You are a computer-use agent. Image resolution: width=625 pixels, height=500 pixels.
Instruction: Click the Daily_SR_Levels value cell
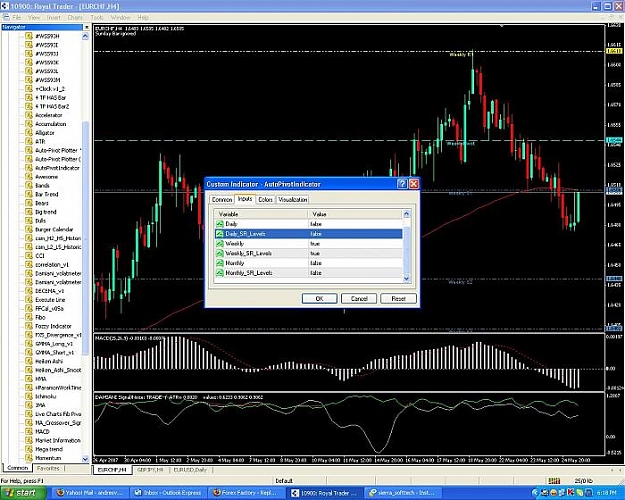click(356, 234)
